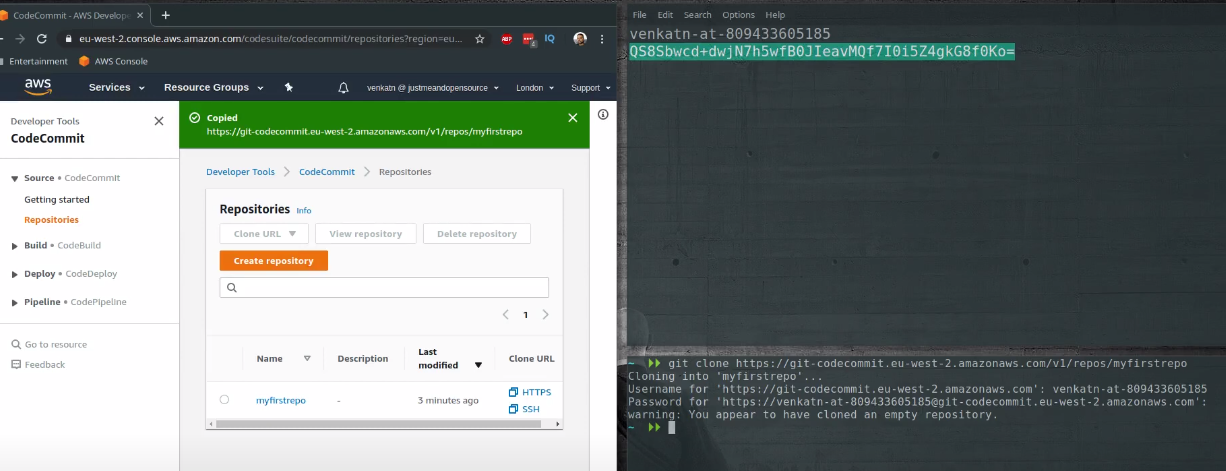
Task: Copy the HTTPS clone URL
Action: (530, 392)
